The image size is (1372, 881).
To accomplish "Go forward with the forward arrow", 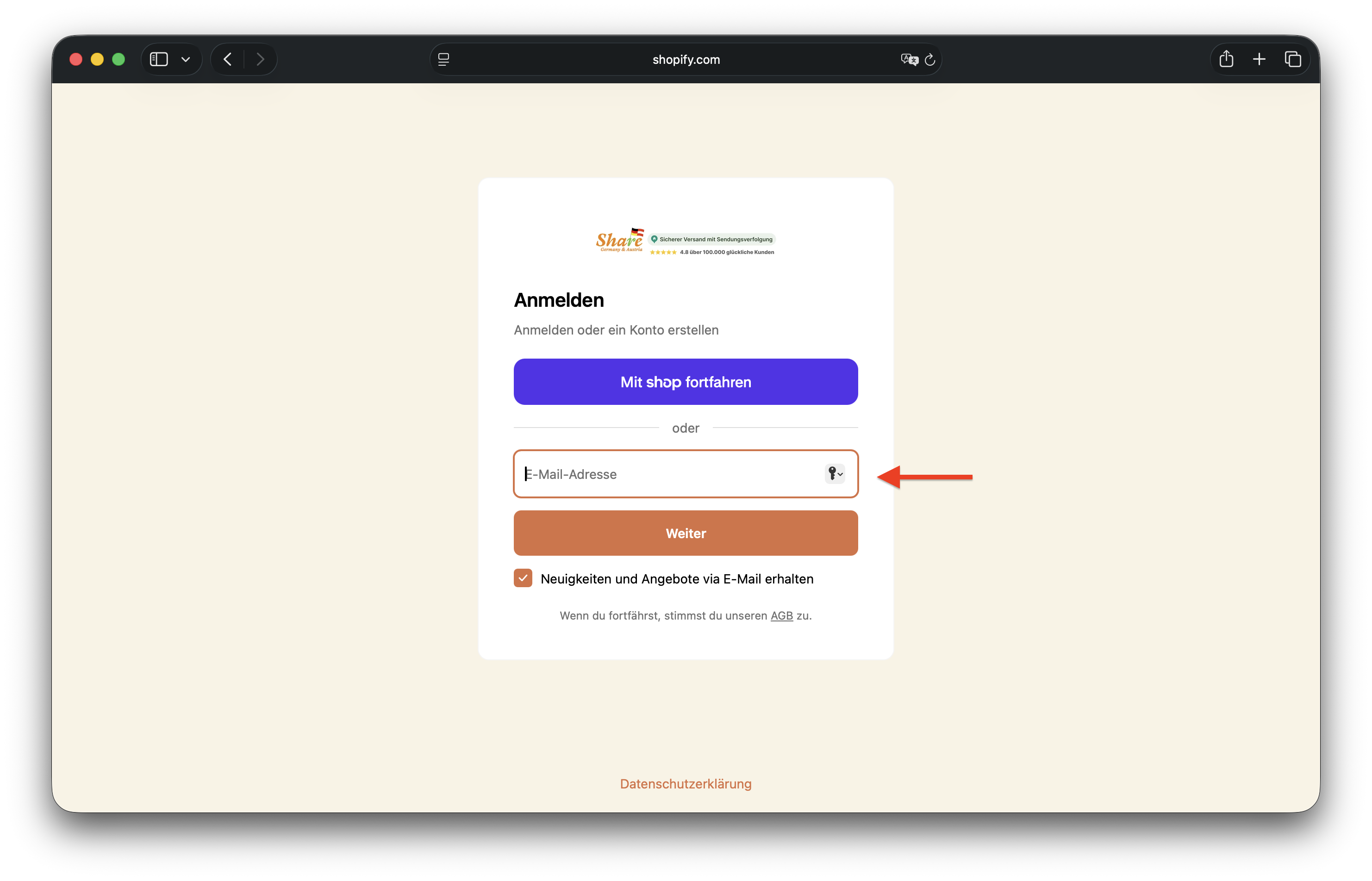I will coord(260,60).
